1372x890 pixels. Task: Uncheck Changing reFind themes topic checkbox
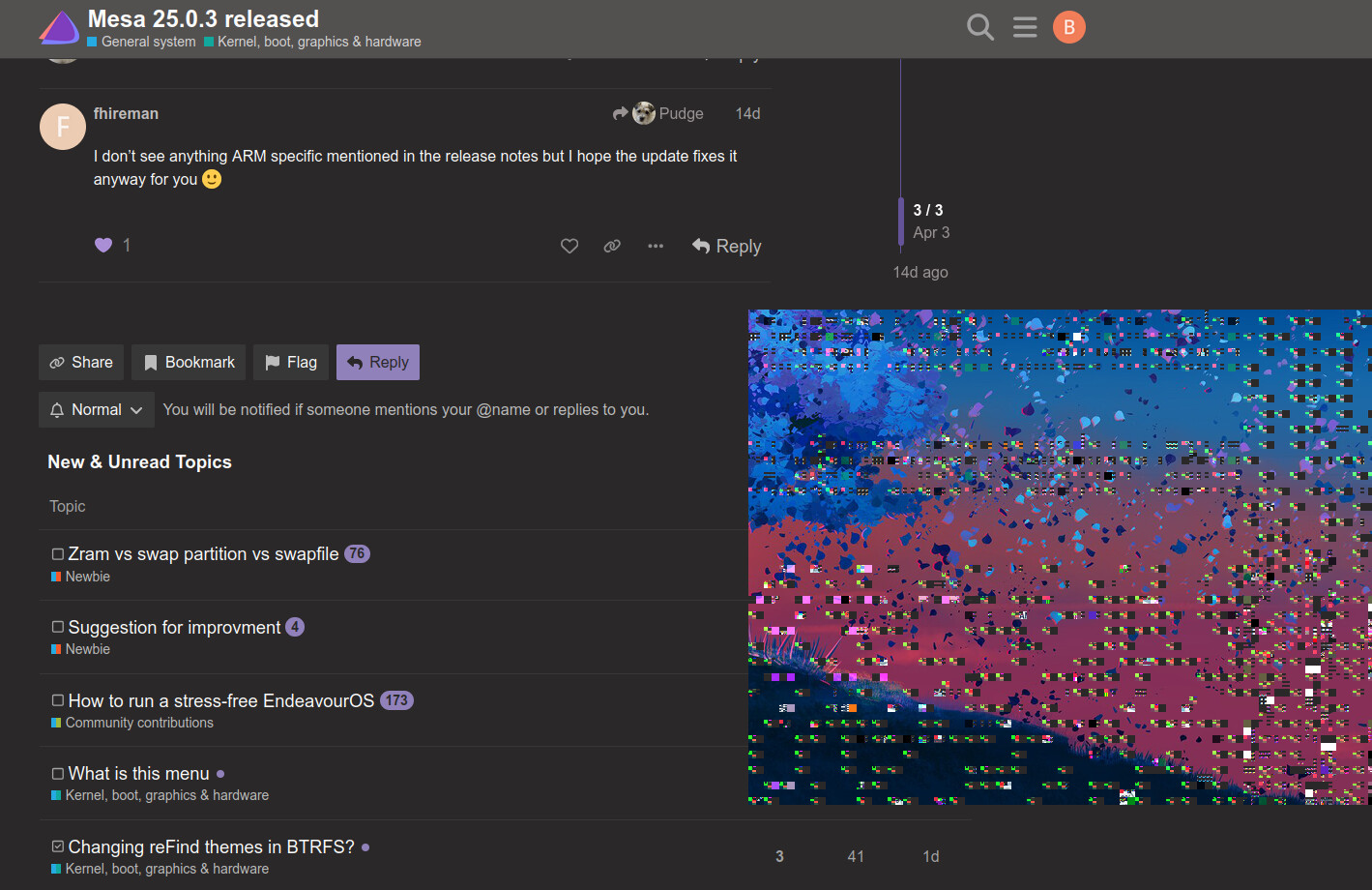click(x=58, y=846)
